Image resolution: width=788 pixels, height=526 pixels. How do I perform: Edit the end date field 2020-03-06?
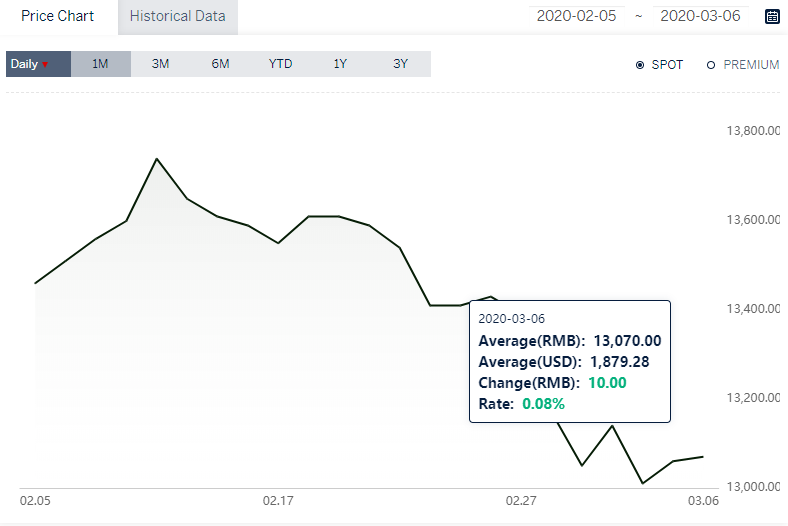(x=700, y=16)
